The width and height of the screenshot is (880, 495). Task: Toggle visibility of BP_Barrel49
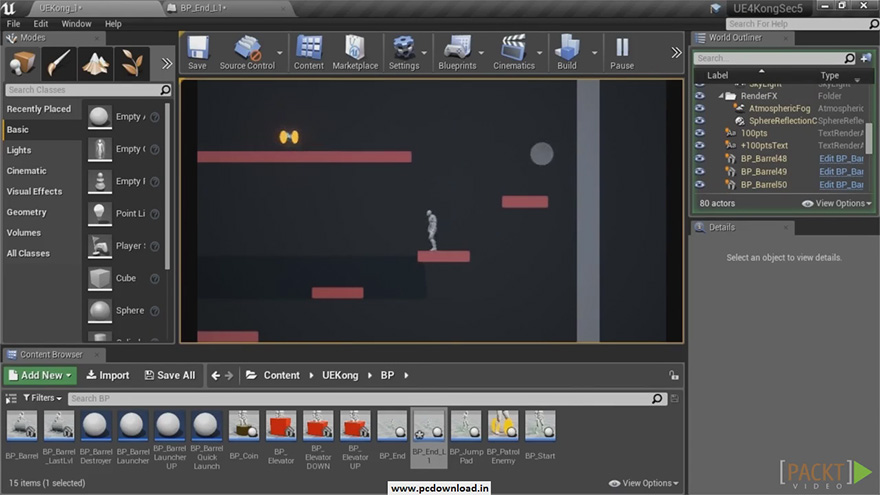pos(700,171)
